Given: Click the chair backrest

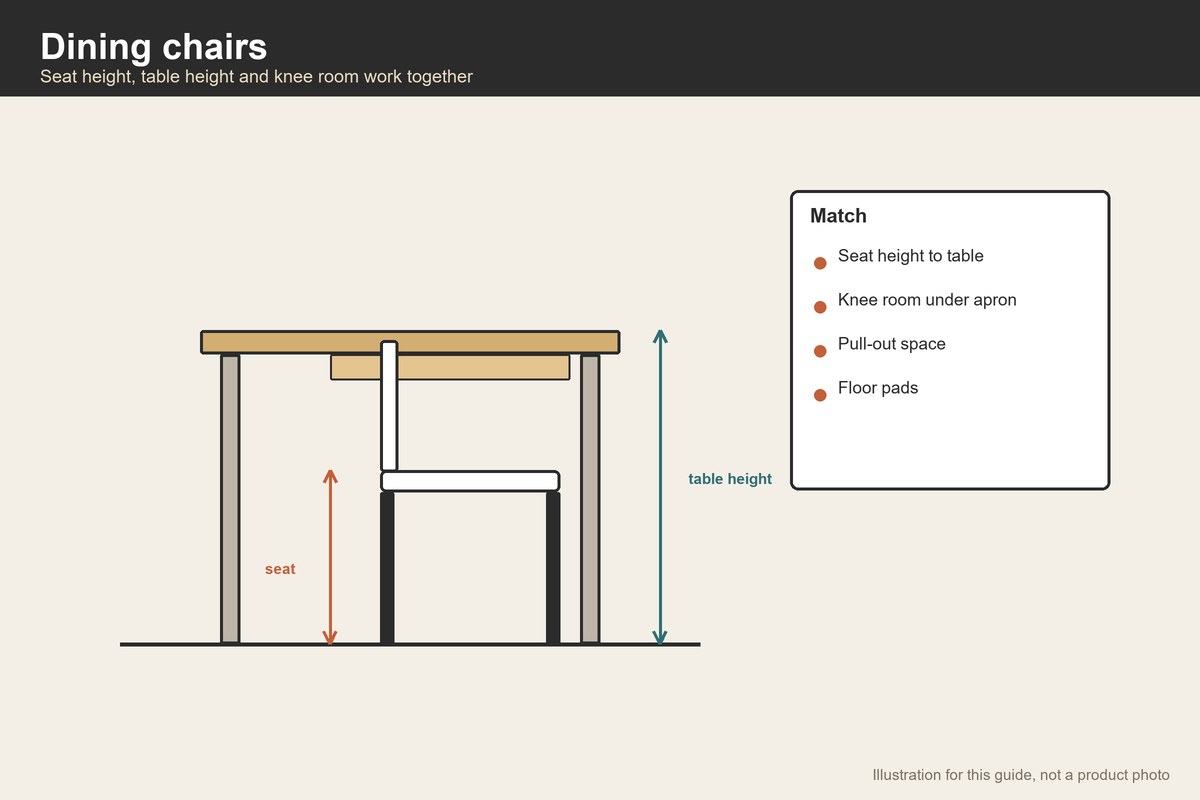Looking at the screenshot, I should point(389,406).
